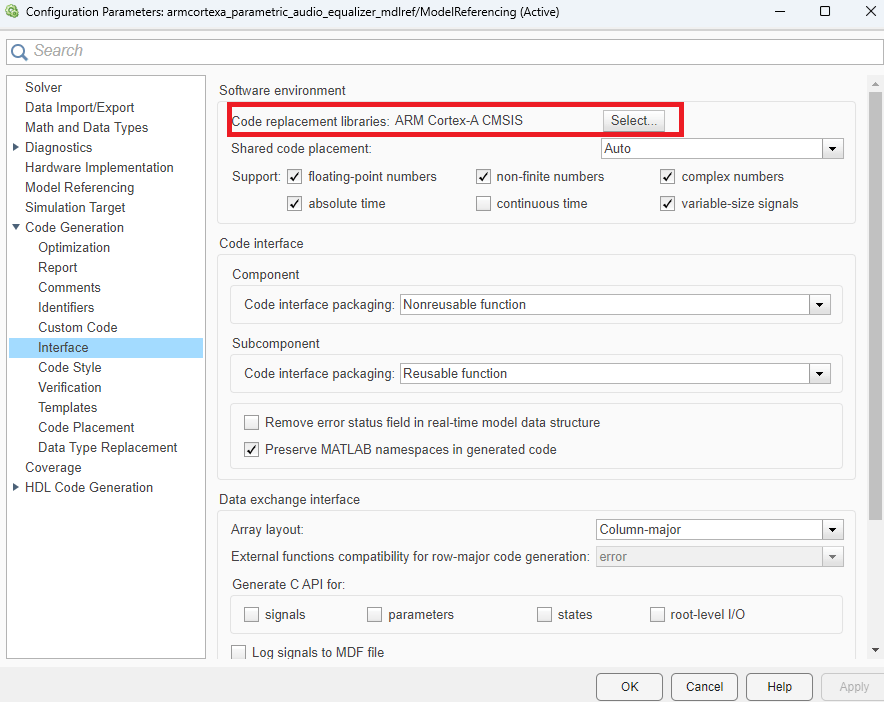Click the search magnifier icon
The height and width of the screenshot is (702, 884).
tap(18, 50)
